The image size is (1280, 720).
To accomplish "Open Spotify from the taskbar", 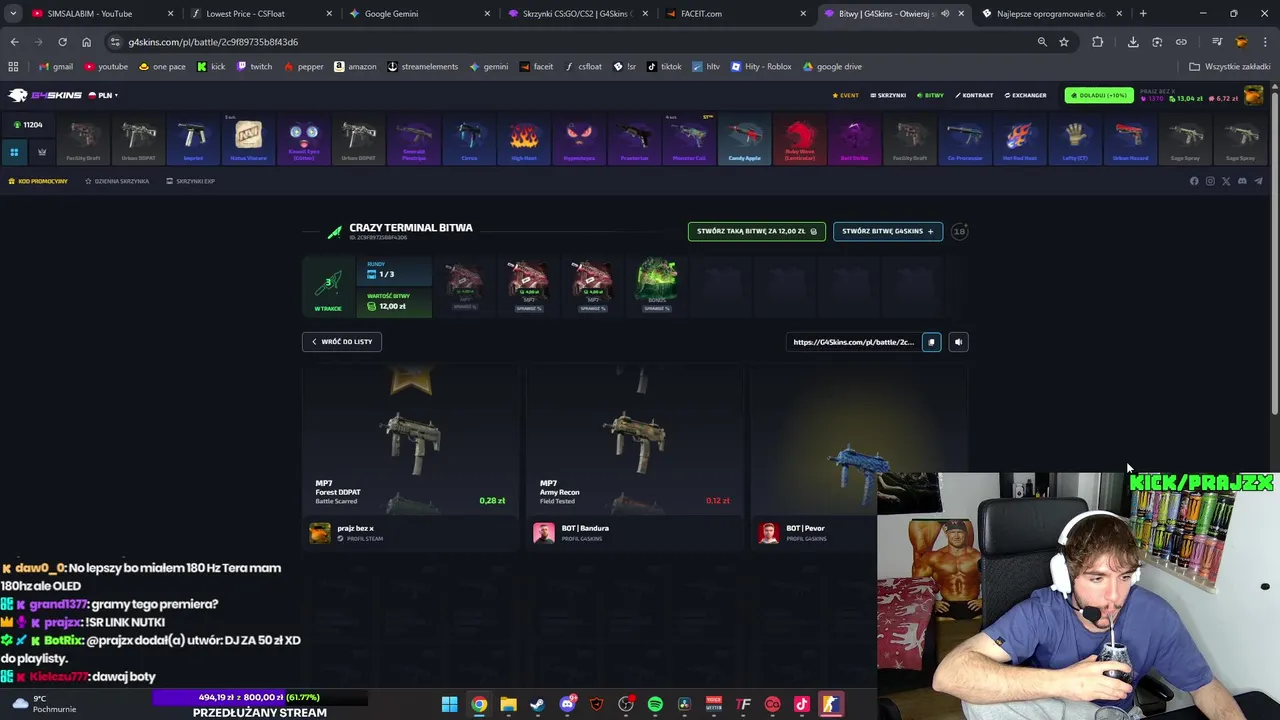I will coord(655,704).
